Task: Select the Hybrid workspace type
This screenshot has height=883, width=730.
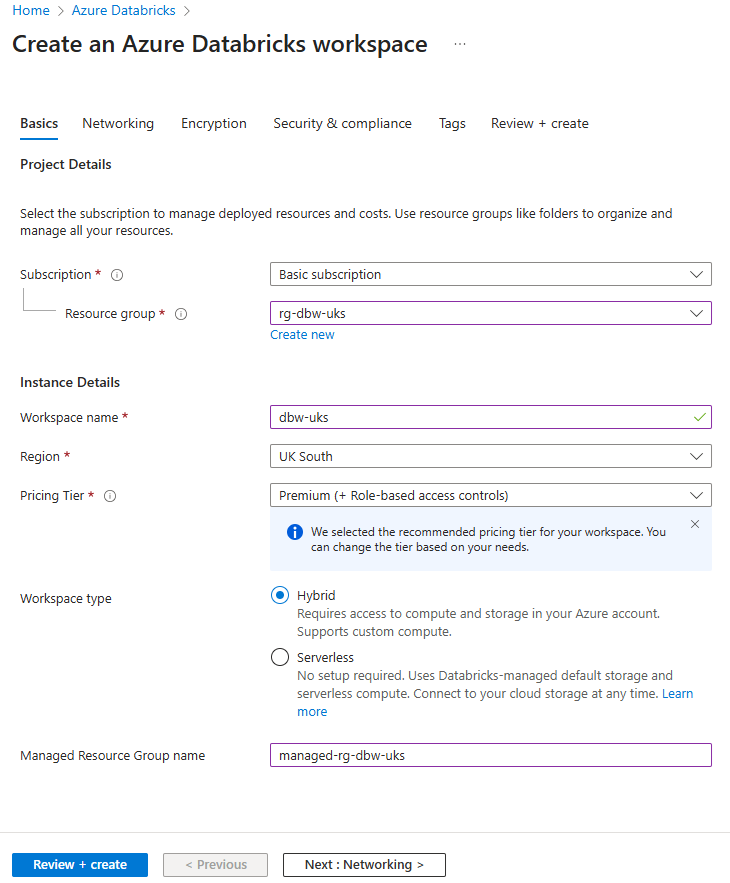Action: tap(280, 596)
